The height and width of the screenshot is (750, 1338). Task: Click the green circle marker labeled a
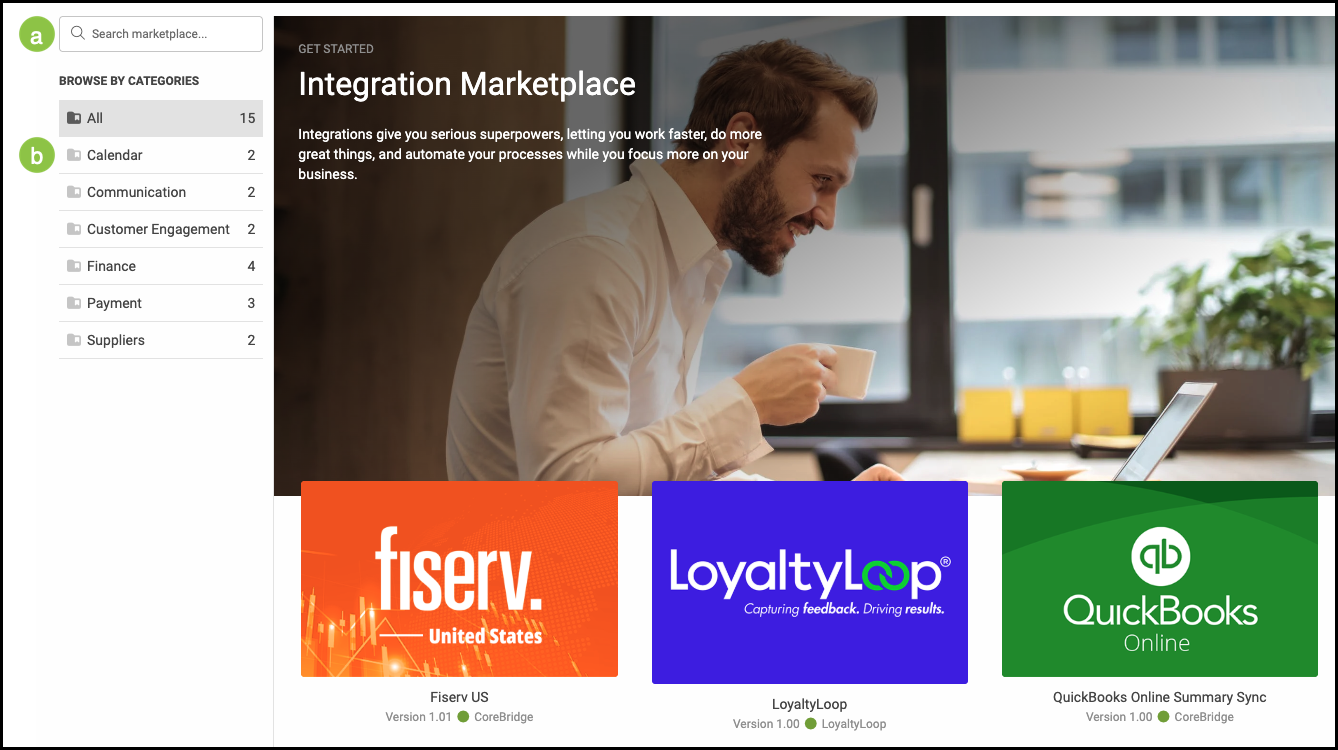pos(37,37)
